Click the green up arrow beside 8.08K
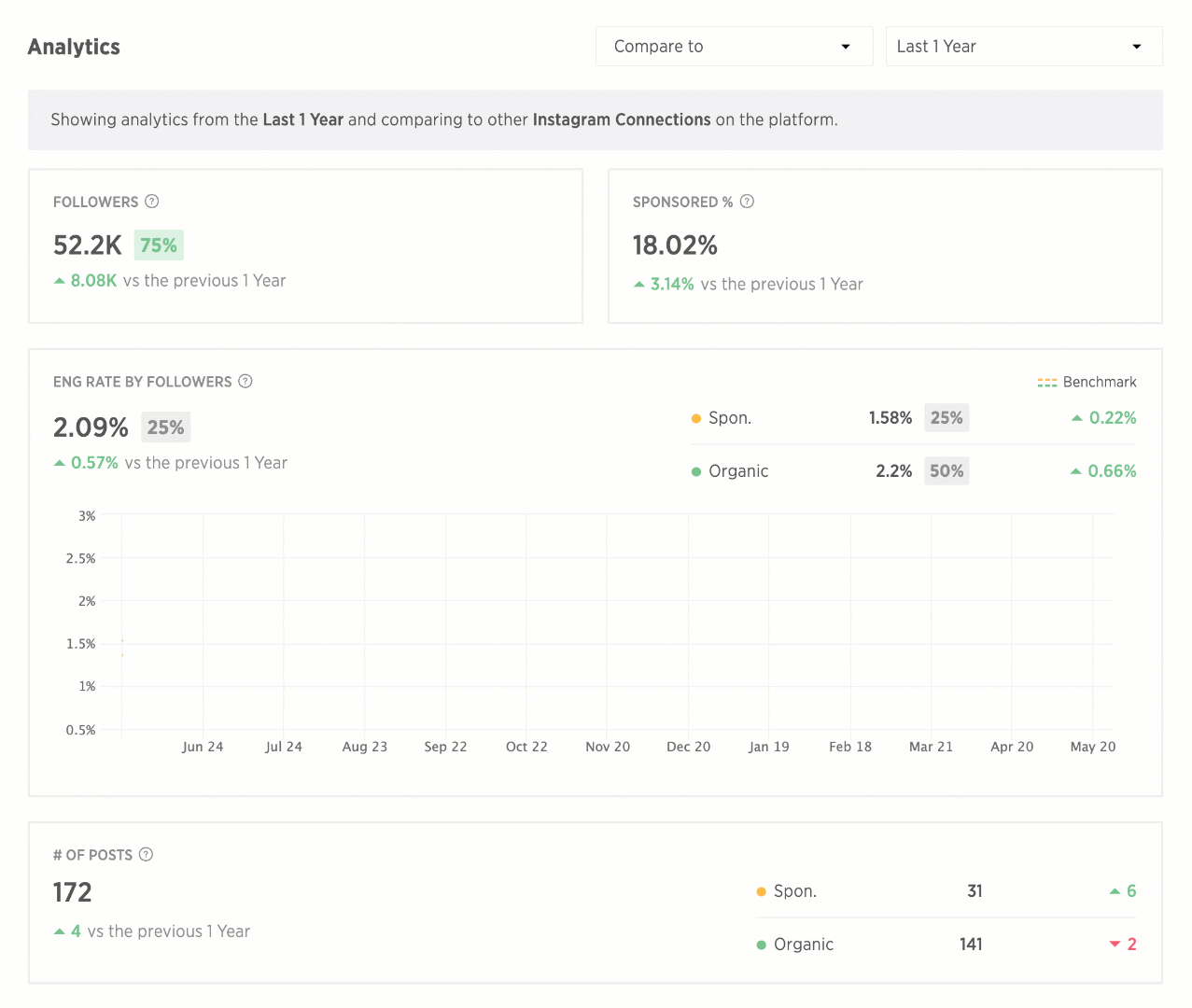The image size is (1192, 1008). (60, 281)
